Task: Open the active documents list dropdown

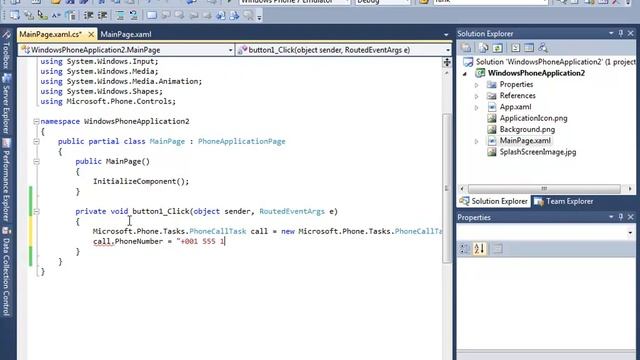Action: (446, 35)
